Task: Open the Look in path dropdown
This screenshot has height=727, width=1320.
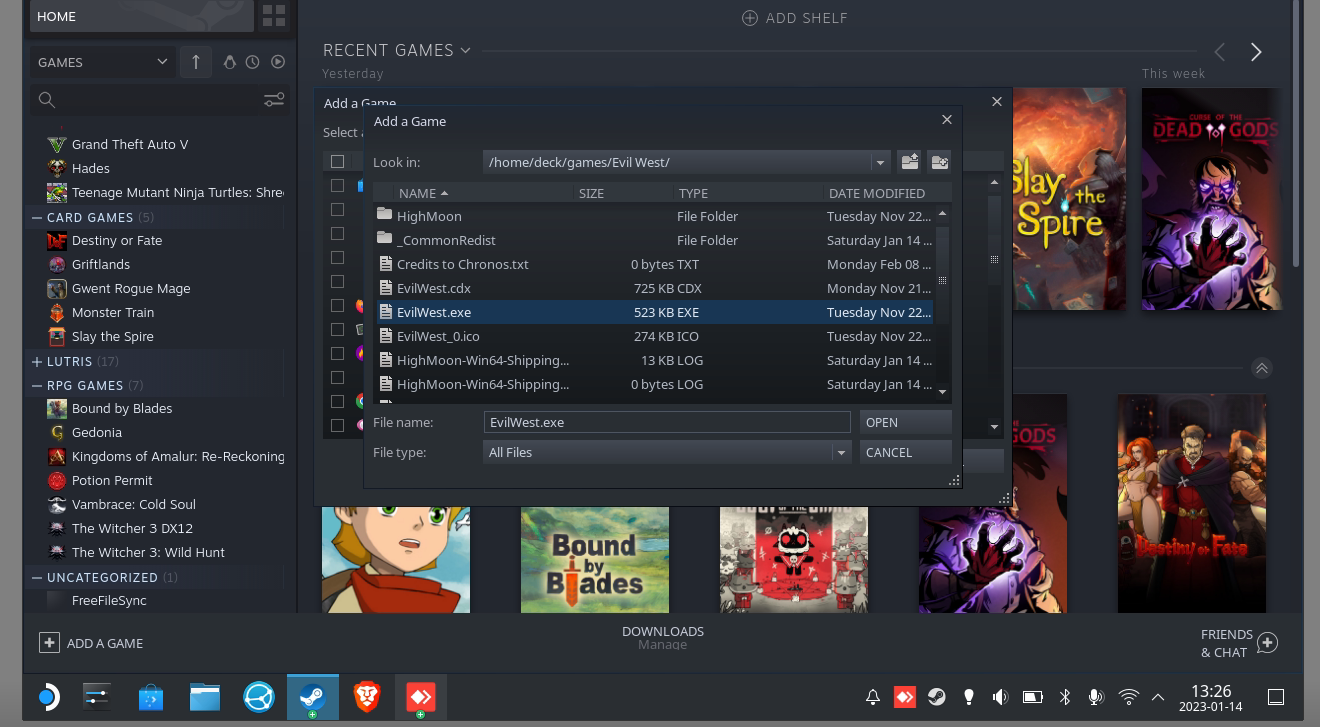Action: (880, 162)
